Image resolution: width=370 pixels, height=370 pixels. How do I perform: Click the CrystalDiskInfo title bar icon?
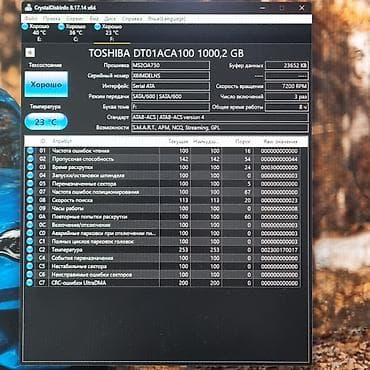pos(29,7)
